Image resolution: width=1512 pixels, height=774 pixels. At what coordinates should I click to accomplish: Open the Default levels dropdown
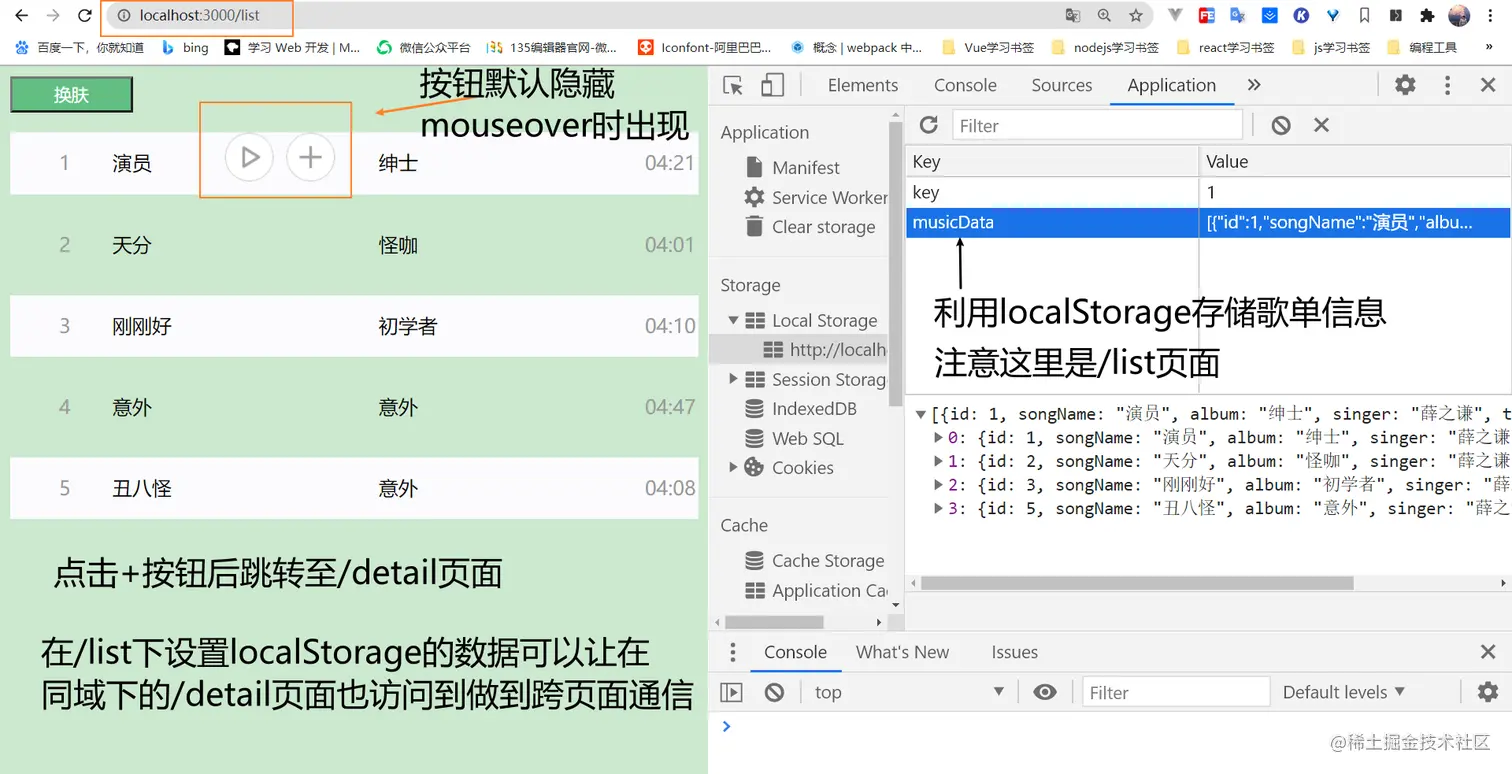point(1344,692)
